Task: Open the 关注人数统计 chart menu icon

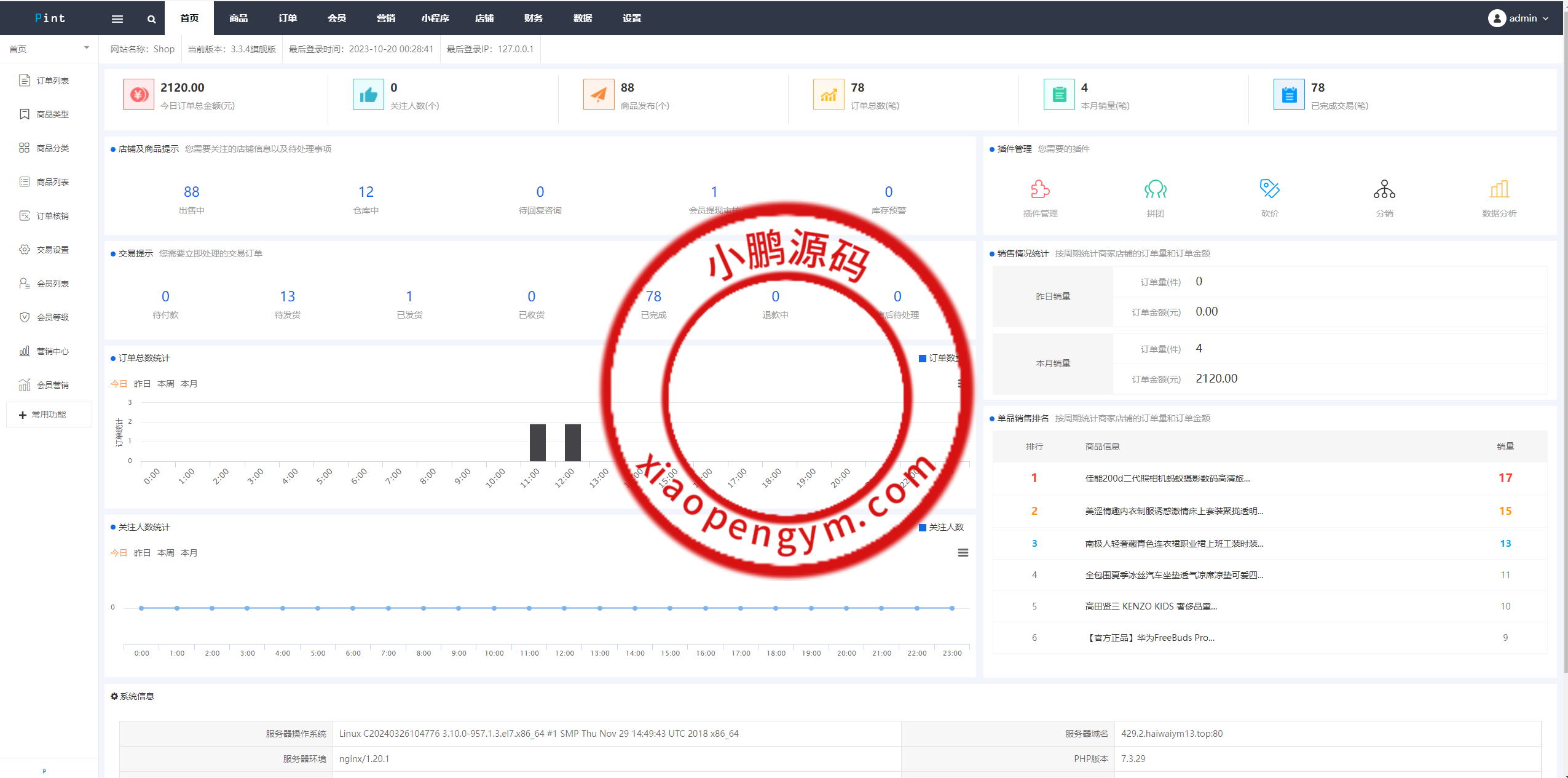Action: 963,553
